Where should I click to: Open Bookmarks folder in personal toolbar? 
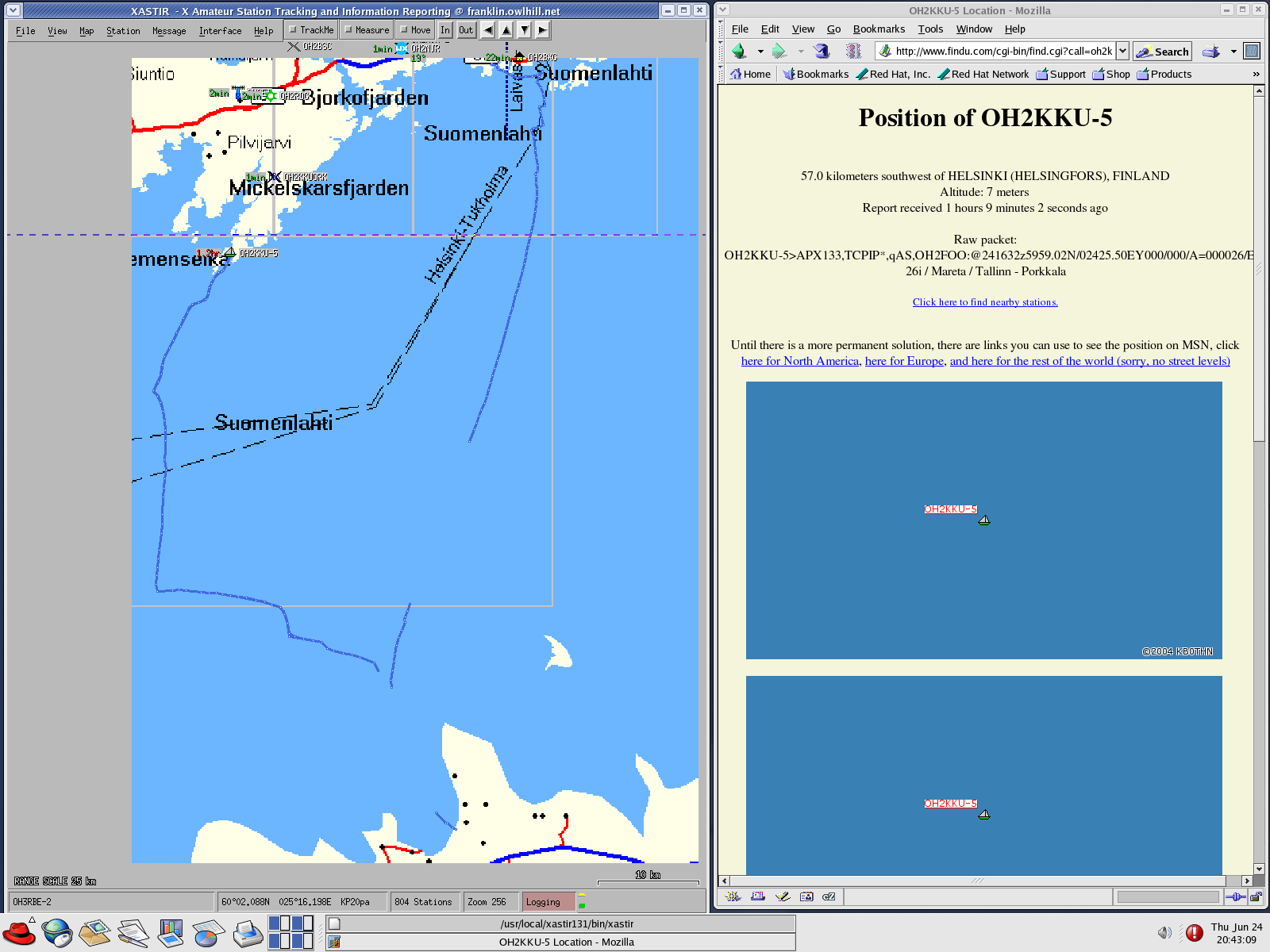[x=815, y=74]
